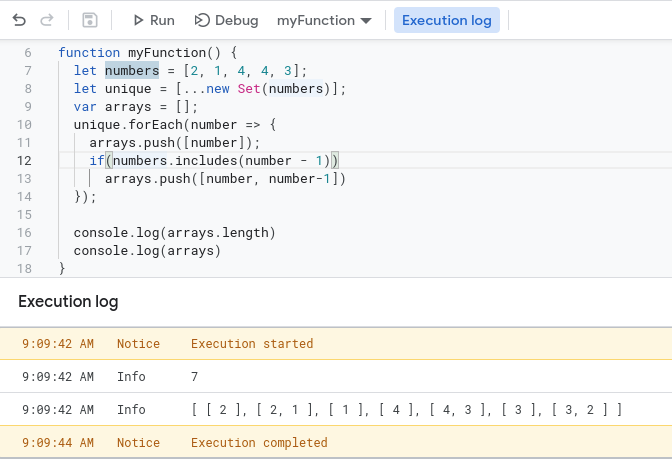
Task: Start debugging with the Debug icon
Action: click(x=226, y=20)
